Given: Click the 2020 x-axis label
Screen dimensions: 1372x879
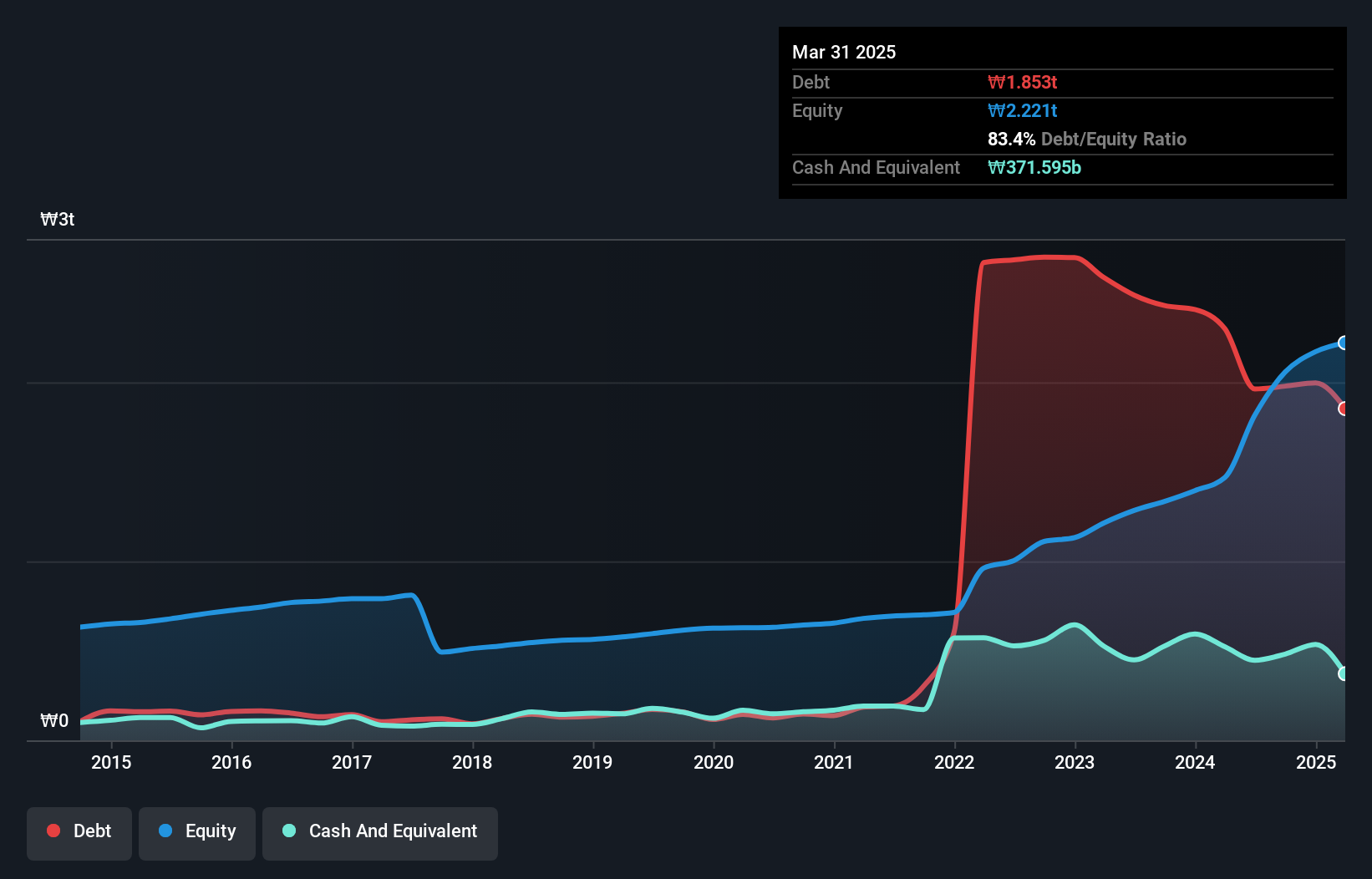Looking at the screenshot, I should click(714, 762).
